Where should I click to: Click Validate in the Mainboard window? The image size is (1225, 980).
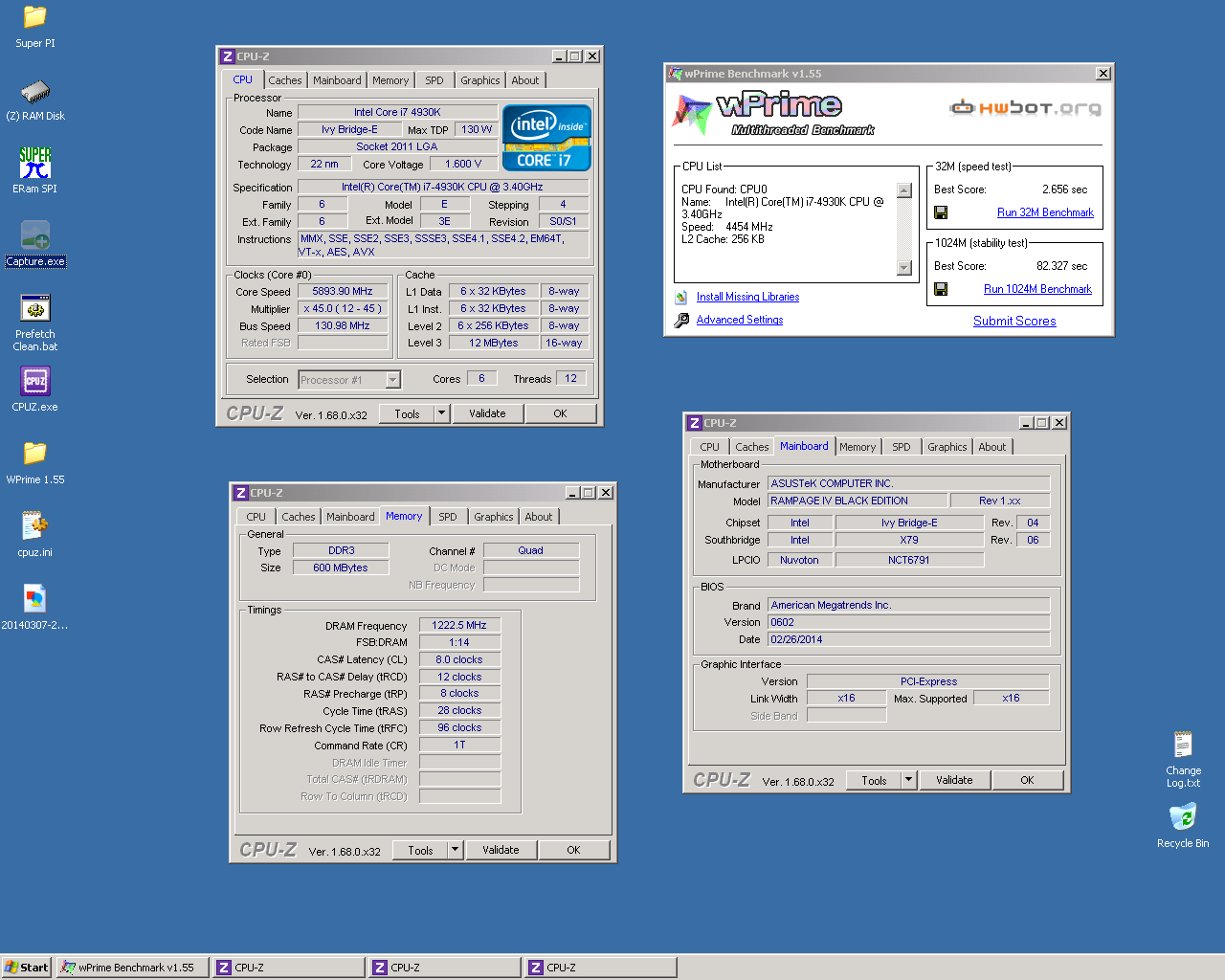pos(954,780)
